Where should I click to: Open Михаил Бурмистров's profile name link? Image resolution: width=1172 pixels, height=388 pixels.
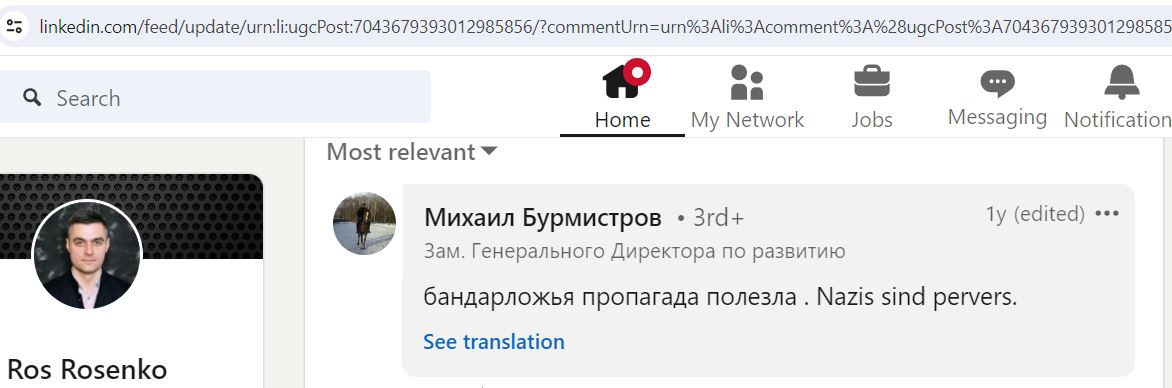543,218
